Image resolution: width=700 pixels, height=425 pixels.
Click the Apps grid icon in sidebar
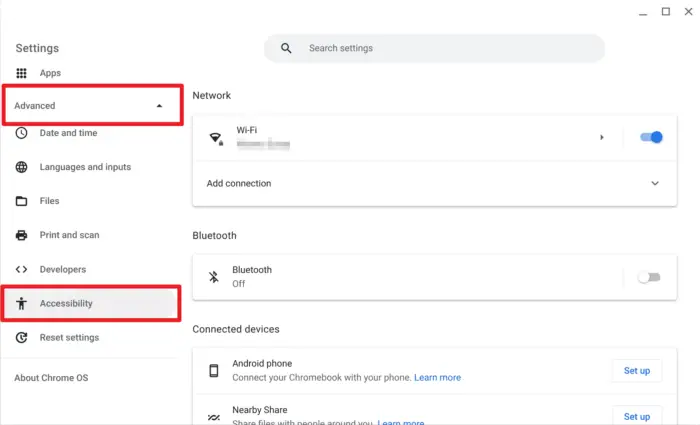pos(21,73)
